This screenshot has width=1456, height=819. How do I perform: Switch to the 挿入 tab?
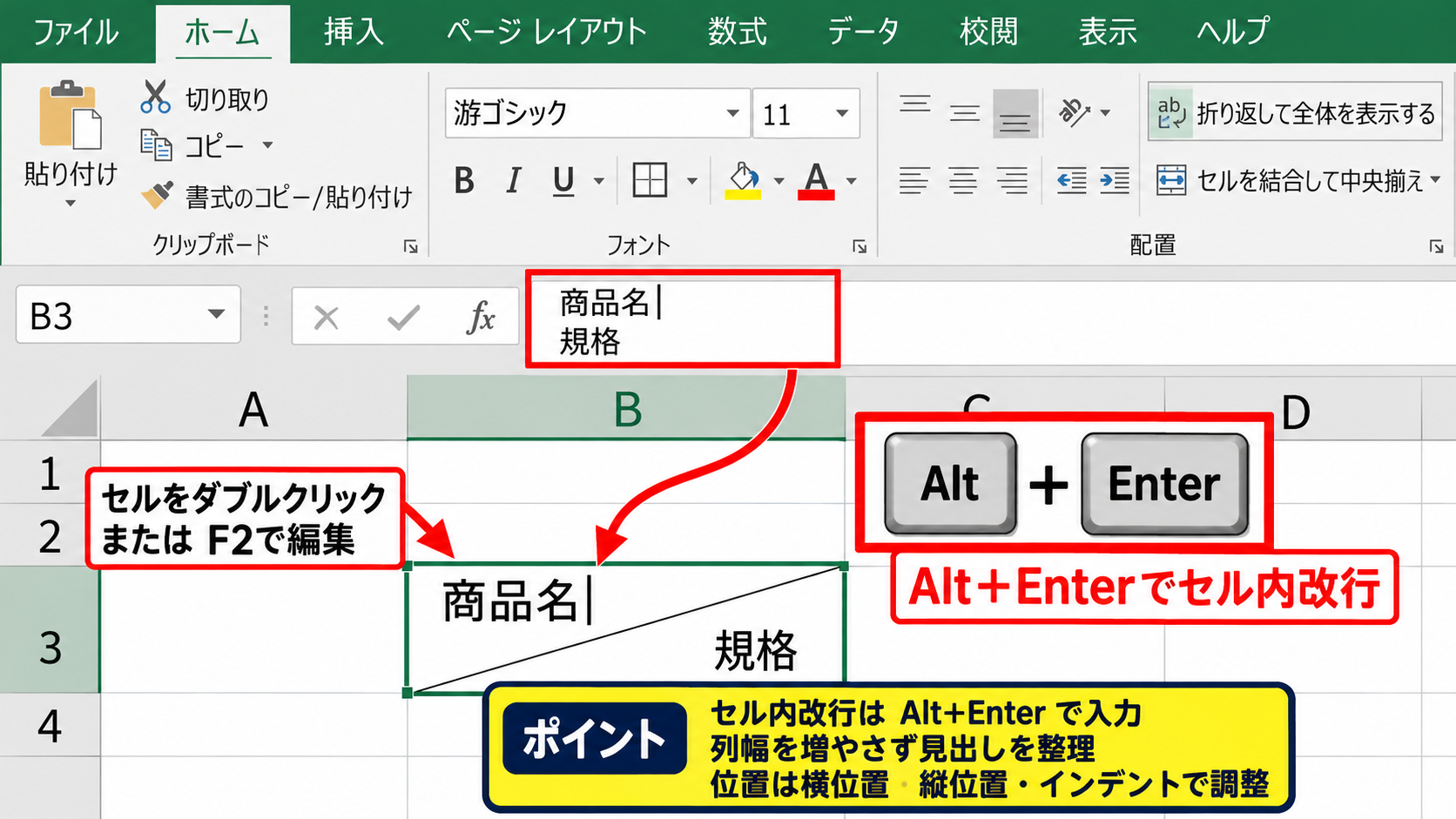[x=354, y=31]
